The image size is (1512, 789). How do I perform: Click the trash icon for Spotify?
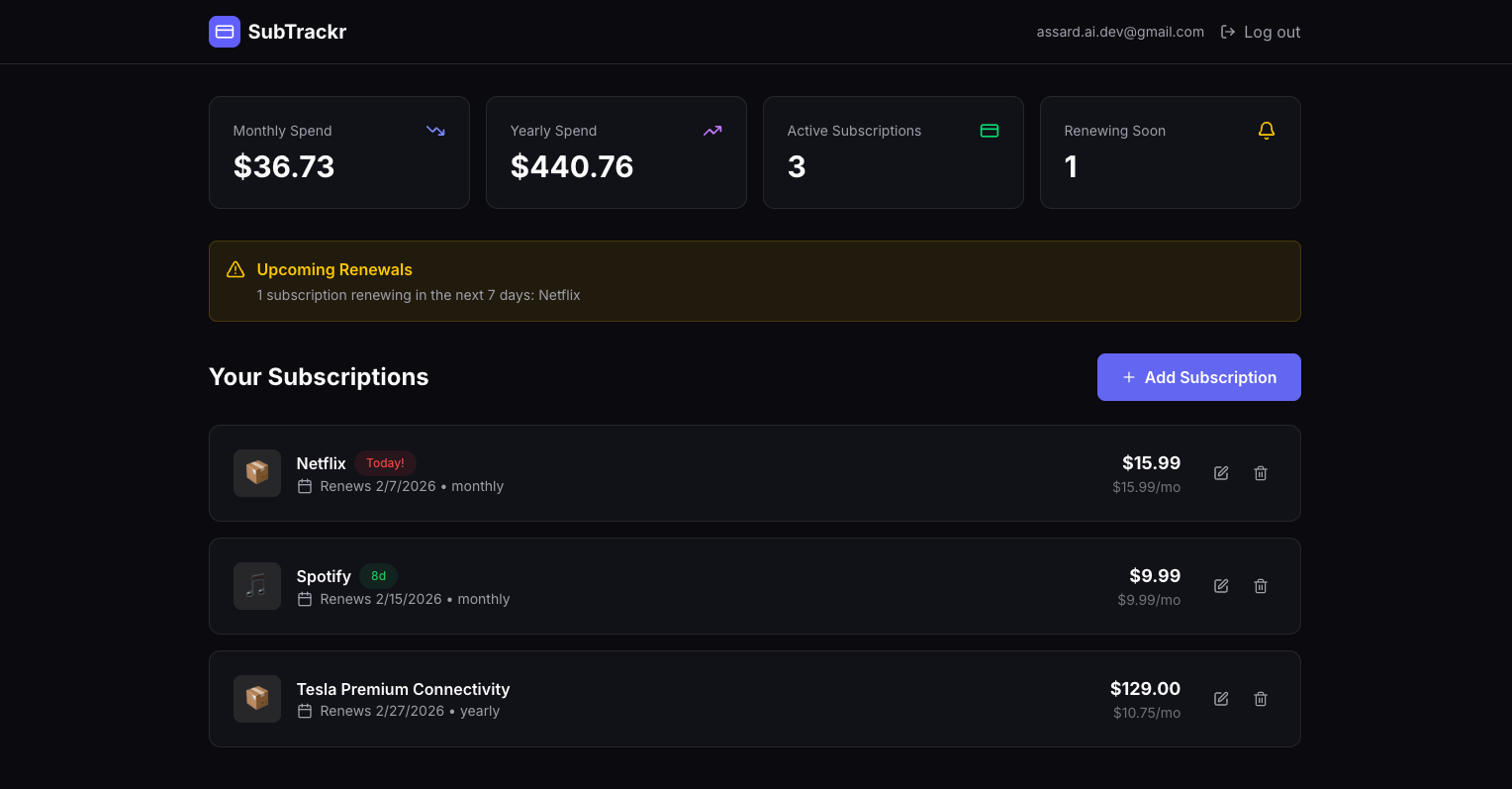pyautogui.click(x=1260, y=585)
